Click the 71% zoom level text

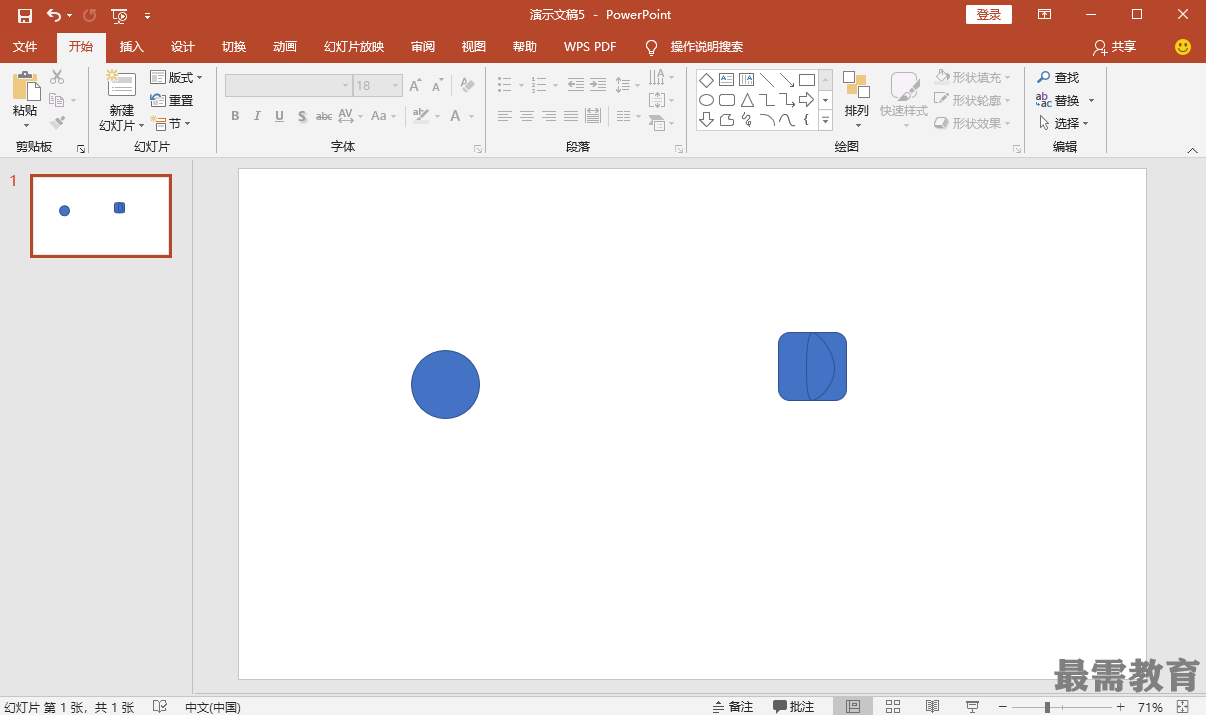point(1150,707)
